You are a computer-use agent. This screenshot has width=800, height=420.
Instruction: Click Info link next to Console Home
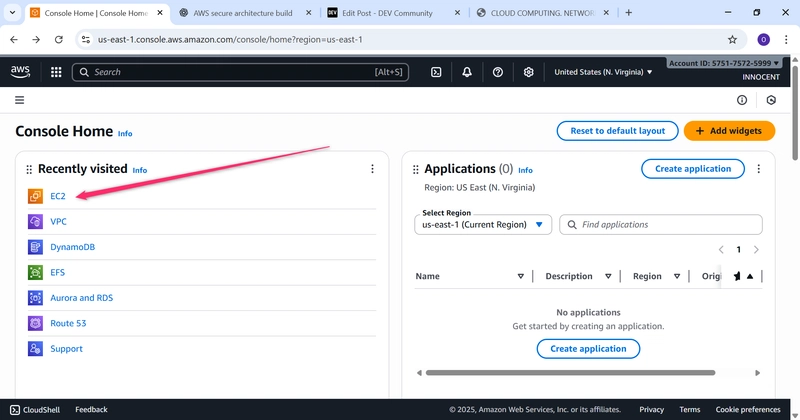(x=125, y=134)
